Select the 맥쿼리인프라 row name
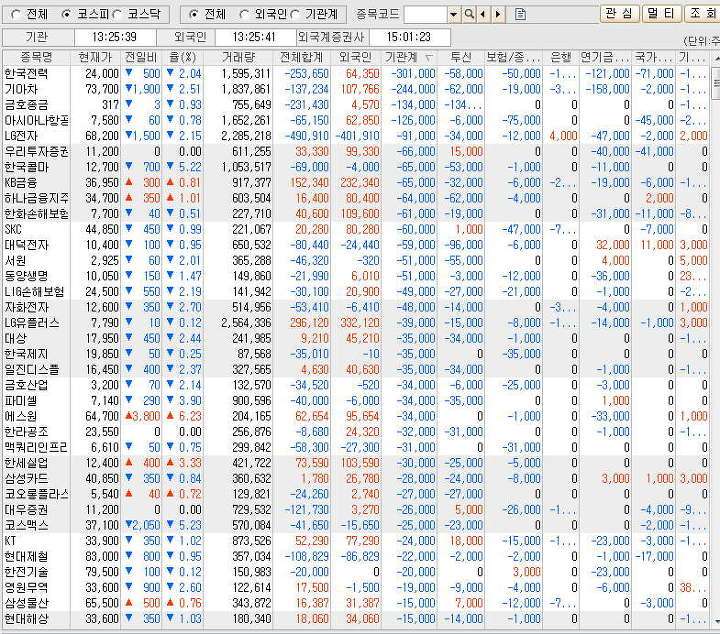 (36, 448)
